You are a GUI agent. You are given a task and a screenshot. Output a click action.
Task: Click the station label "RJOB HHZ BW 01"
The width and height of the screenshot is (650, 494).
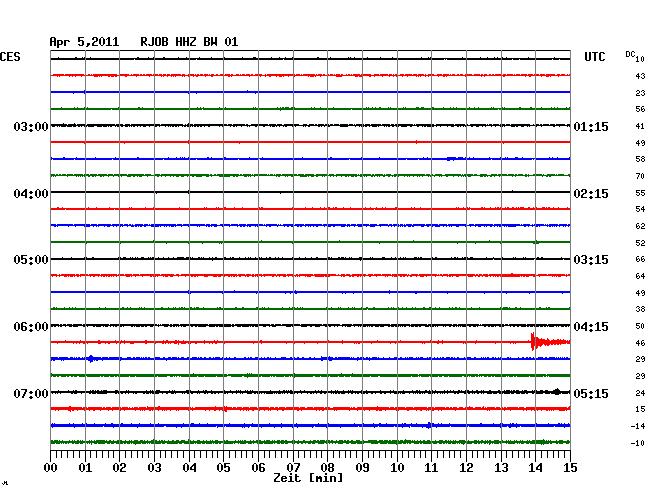[189, 42]
